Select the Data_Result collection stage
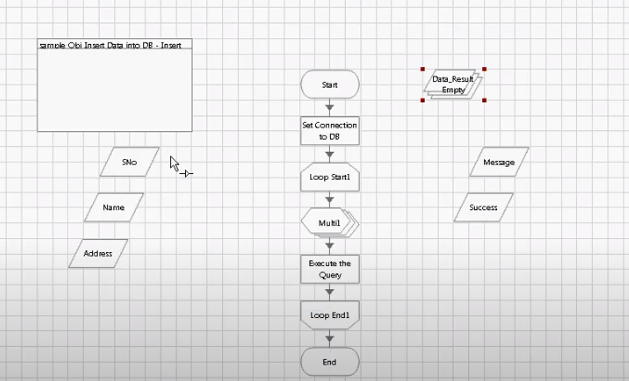Viewport: 629px width, 381px height. [x=453, y=85]
